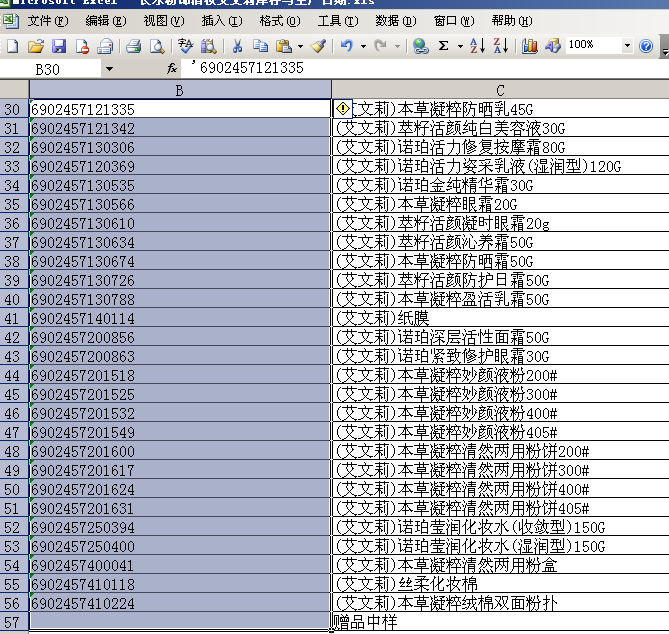The width and height of the screenshot is (669, 634).
Task: Click the Permission icon in the toolbar
Action: click(81, 46)
